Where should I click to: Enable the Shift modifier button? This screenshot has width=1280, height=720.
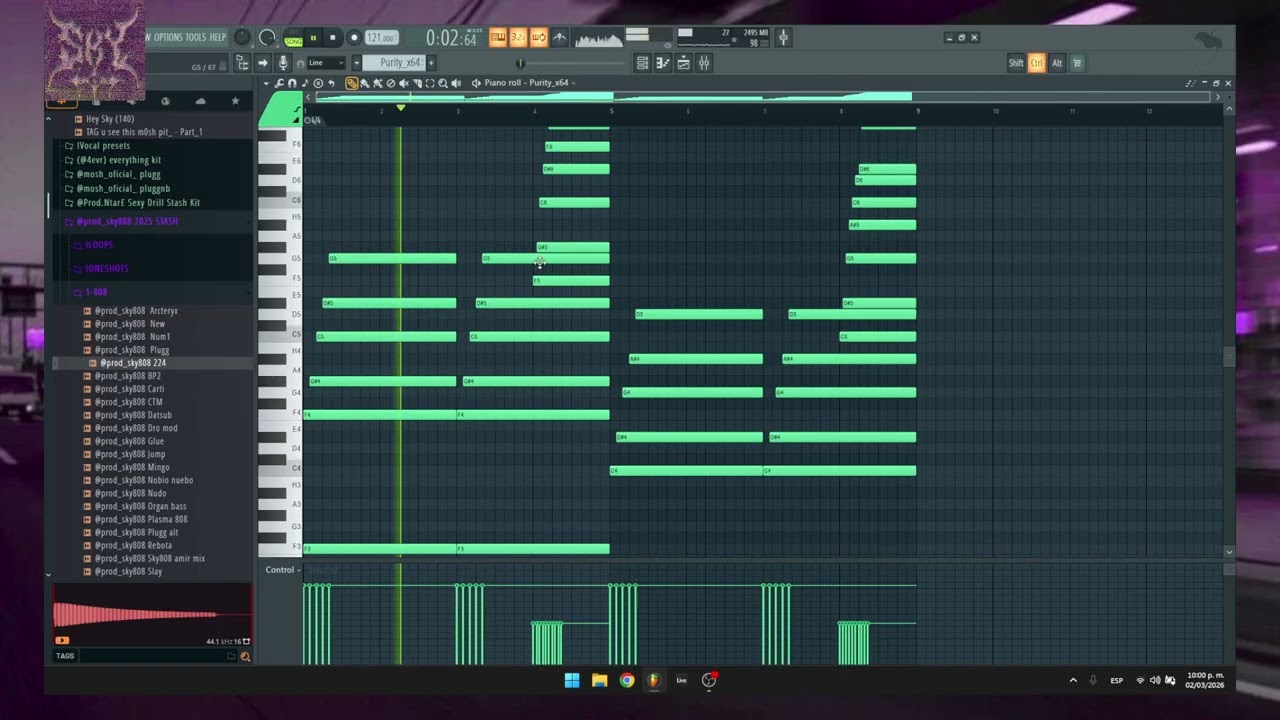[x=1016, y=63]
